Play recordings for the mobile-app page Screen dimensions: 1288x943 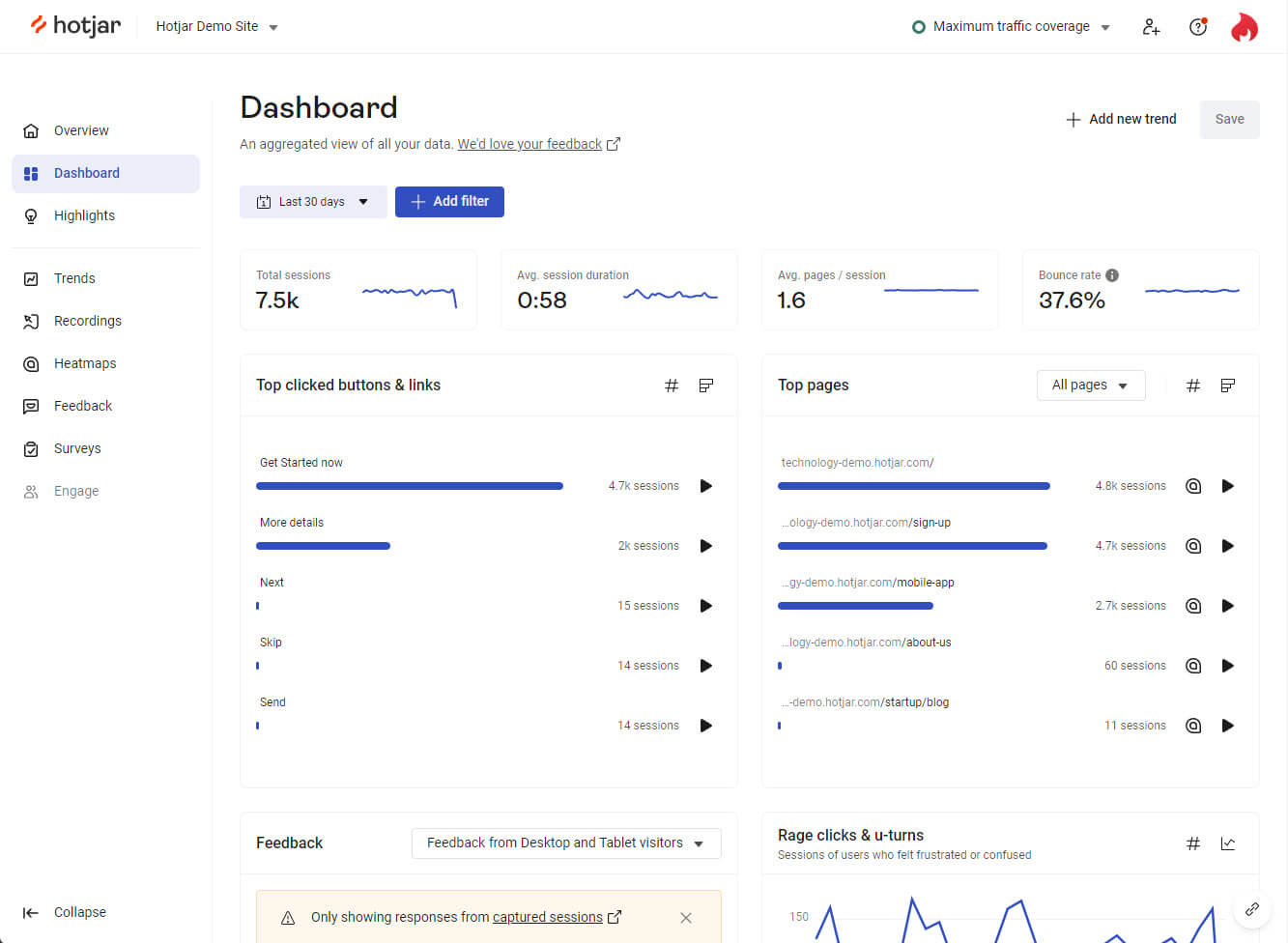[x=1228, y=606]
